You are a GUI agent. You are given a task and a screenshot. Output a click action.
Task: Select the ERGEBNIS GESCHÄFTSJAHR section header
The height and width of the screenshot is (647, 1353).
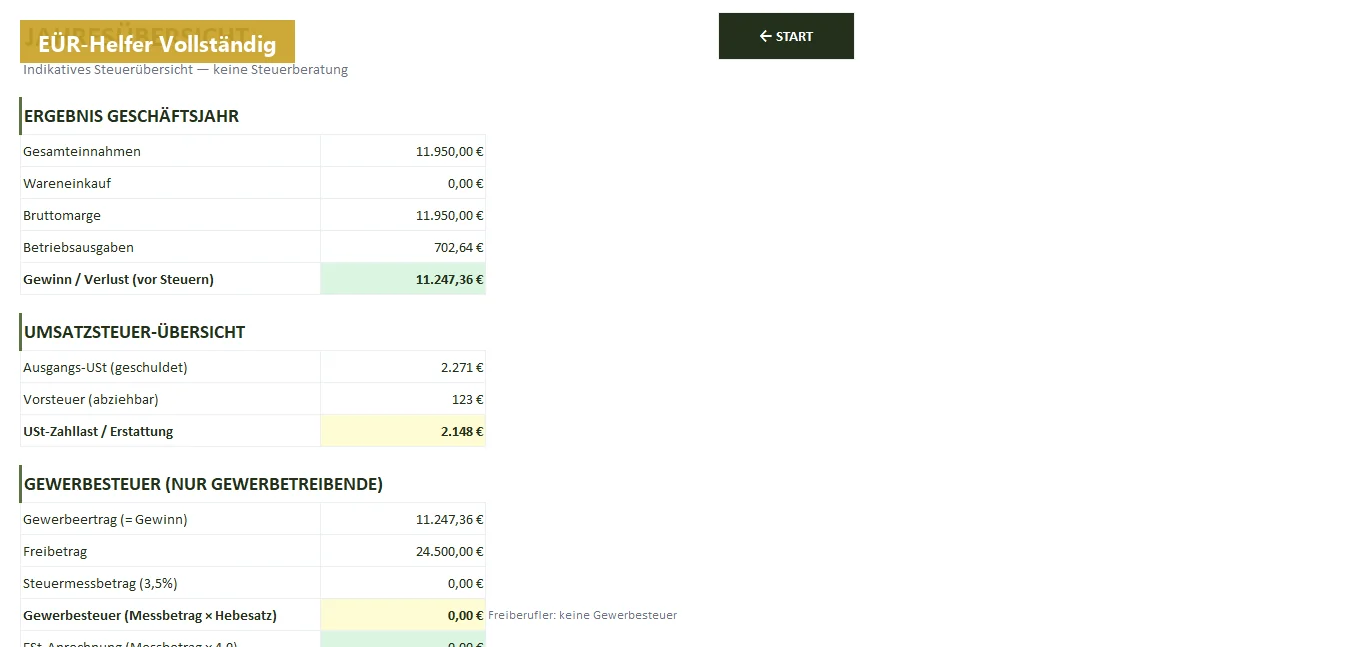131,116
